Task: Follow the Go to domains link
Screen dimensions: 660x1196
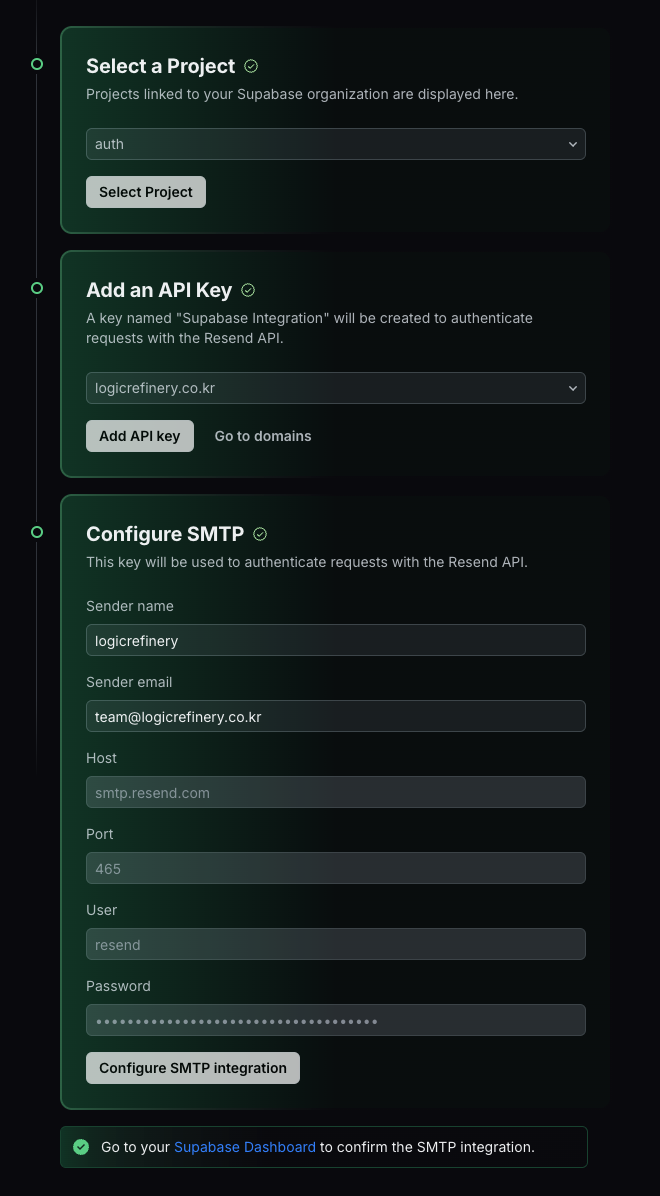Action: pyautogui.click(x=262, y=436)
